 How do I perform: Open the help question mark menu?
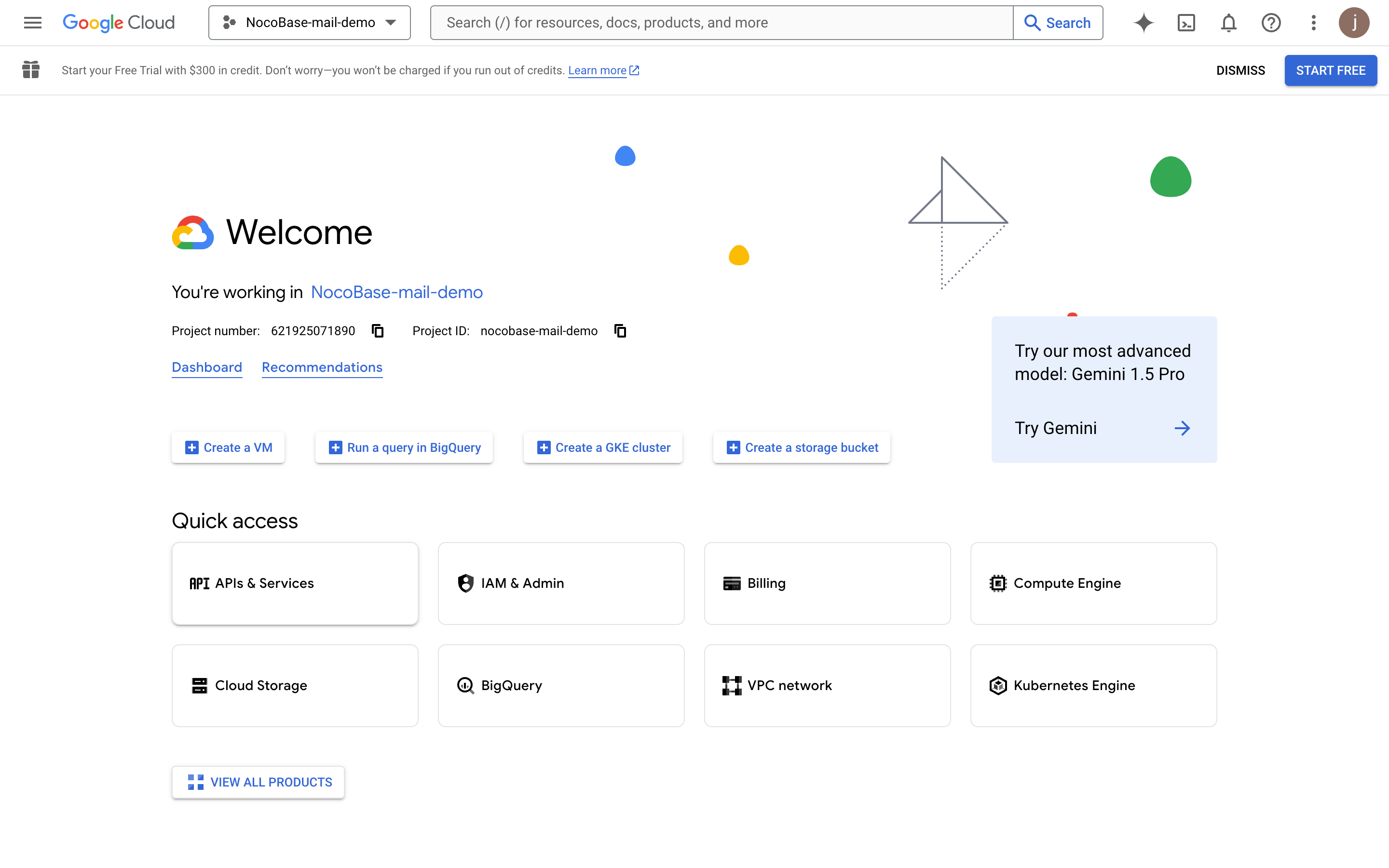(1271, 22)
